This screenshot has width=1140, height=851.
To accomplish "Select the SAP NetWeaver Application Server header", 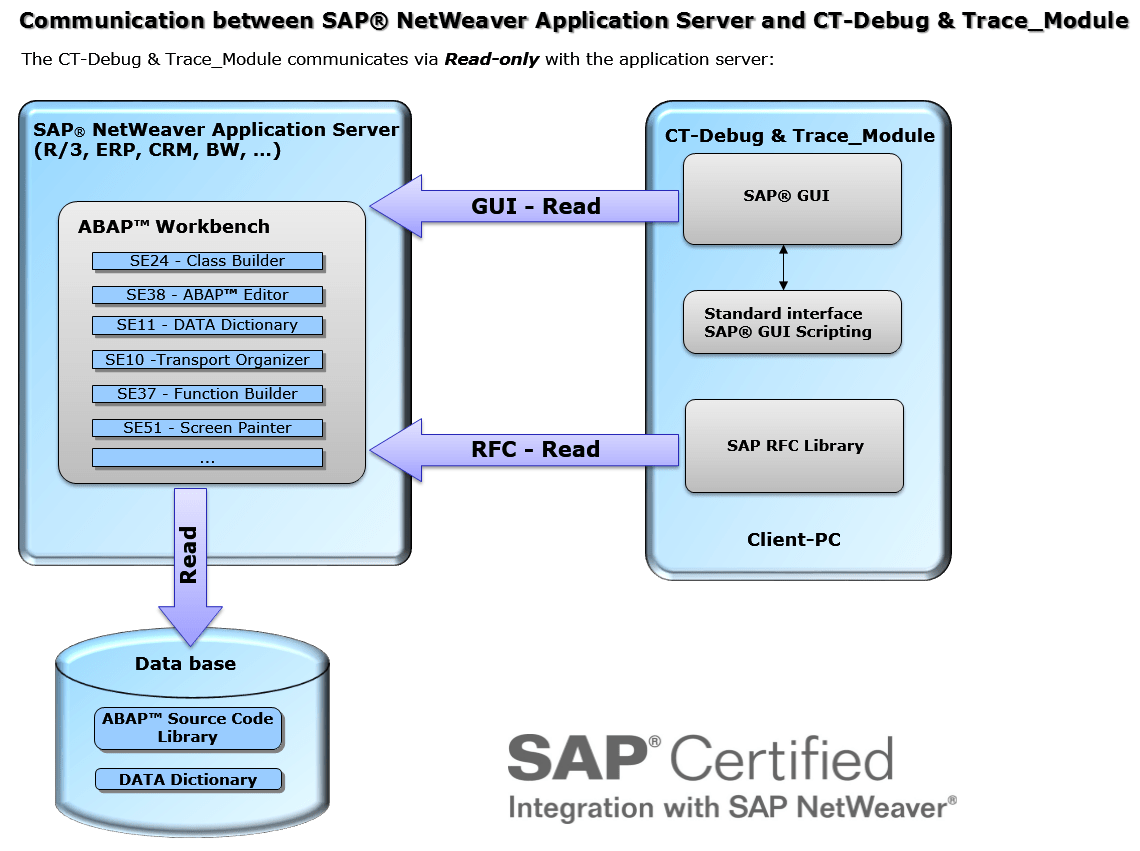I will [215, 130].
